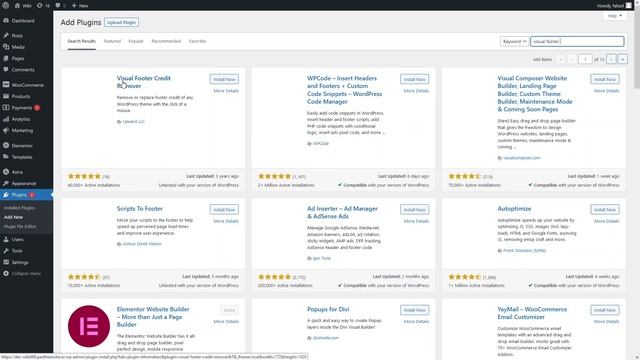The width and height of the screenshot is (640, 360).
Task: Install Autoptimize plugin
Action: 604,209
